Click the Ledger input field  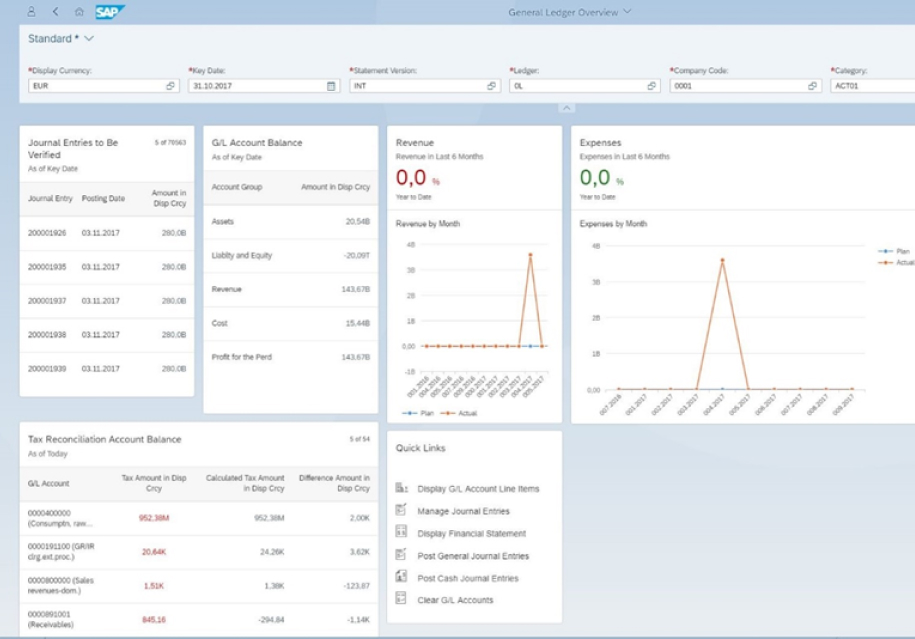[583, 86]
